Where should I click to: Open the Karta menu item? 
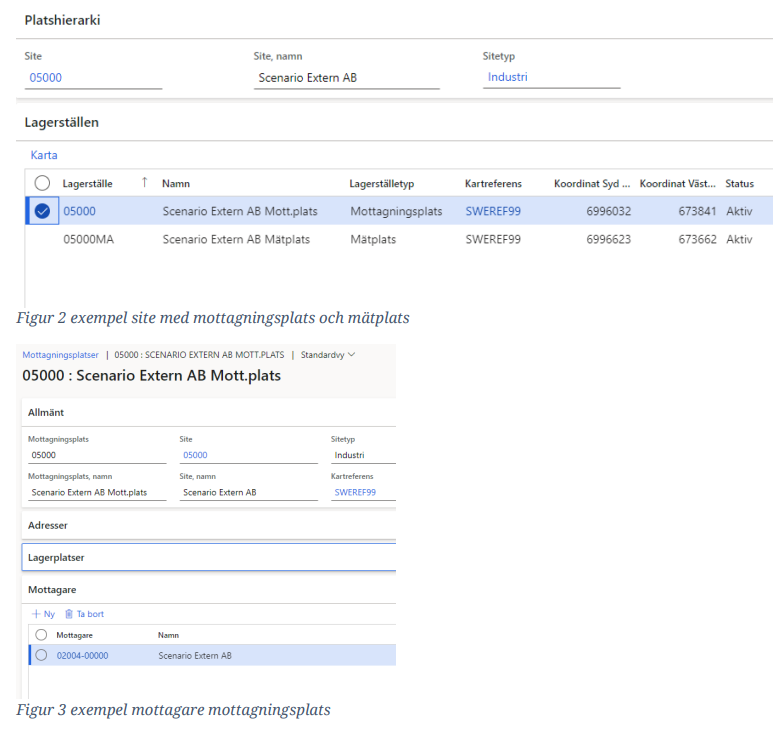[x=44, y=155]
